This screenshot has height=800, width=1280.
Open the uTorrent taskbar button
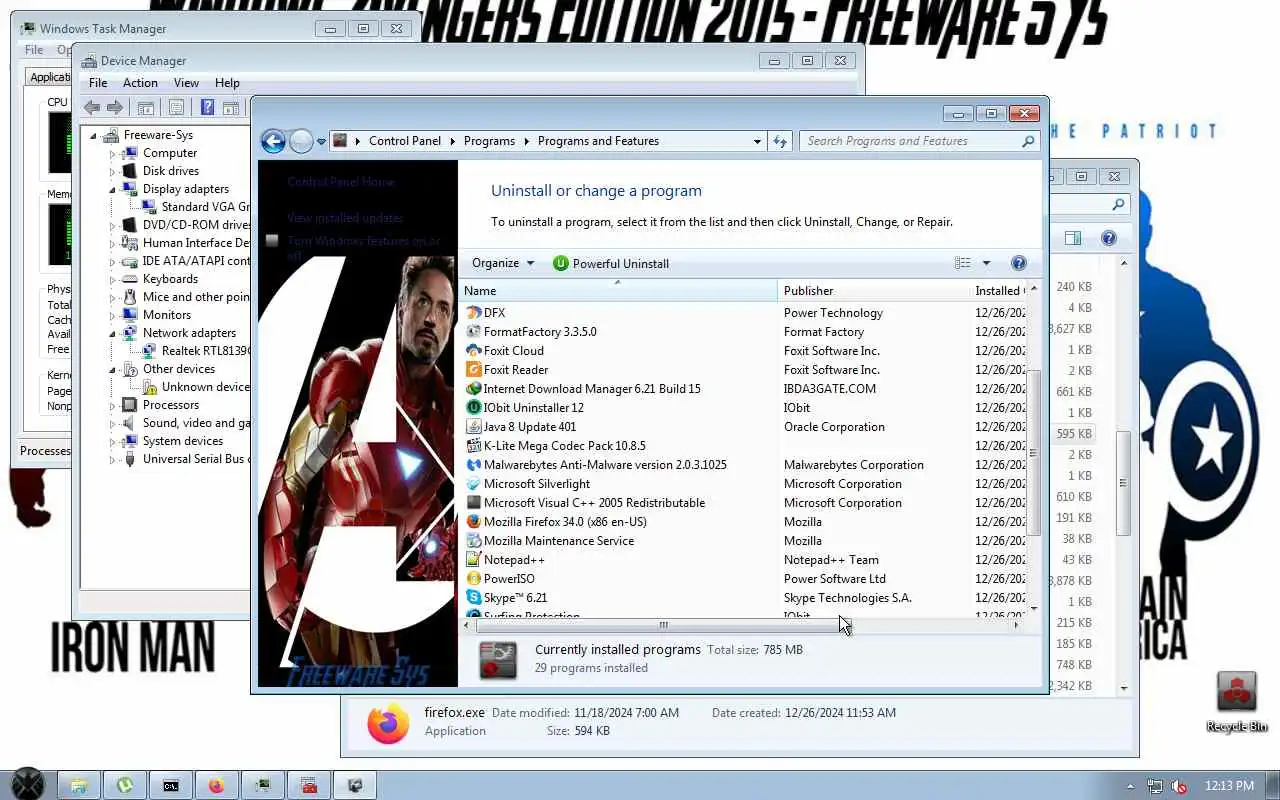coord(125,786)
